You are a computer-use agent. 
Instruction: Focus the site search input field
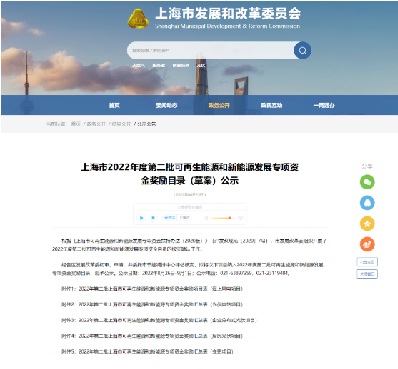(211, 50)
